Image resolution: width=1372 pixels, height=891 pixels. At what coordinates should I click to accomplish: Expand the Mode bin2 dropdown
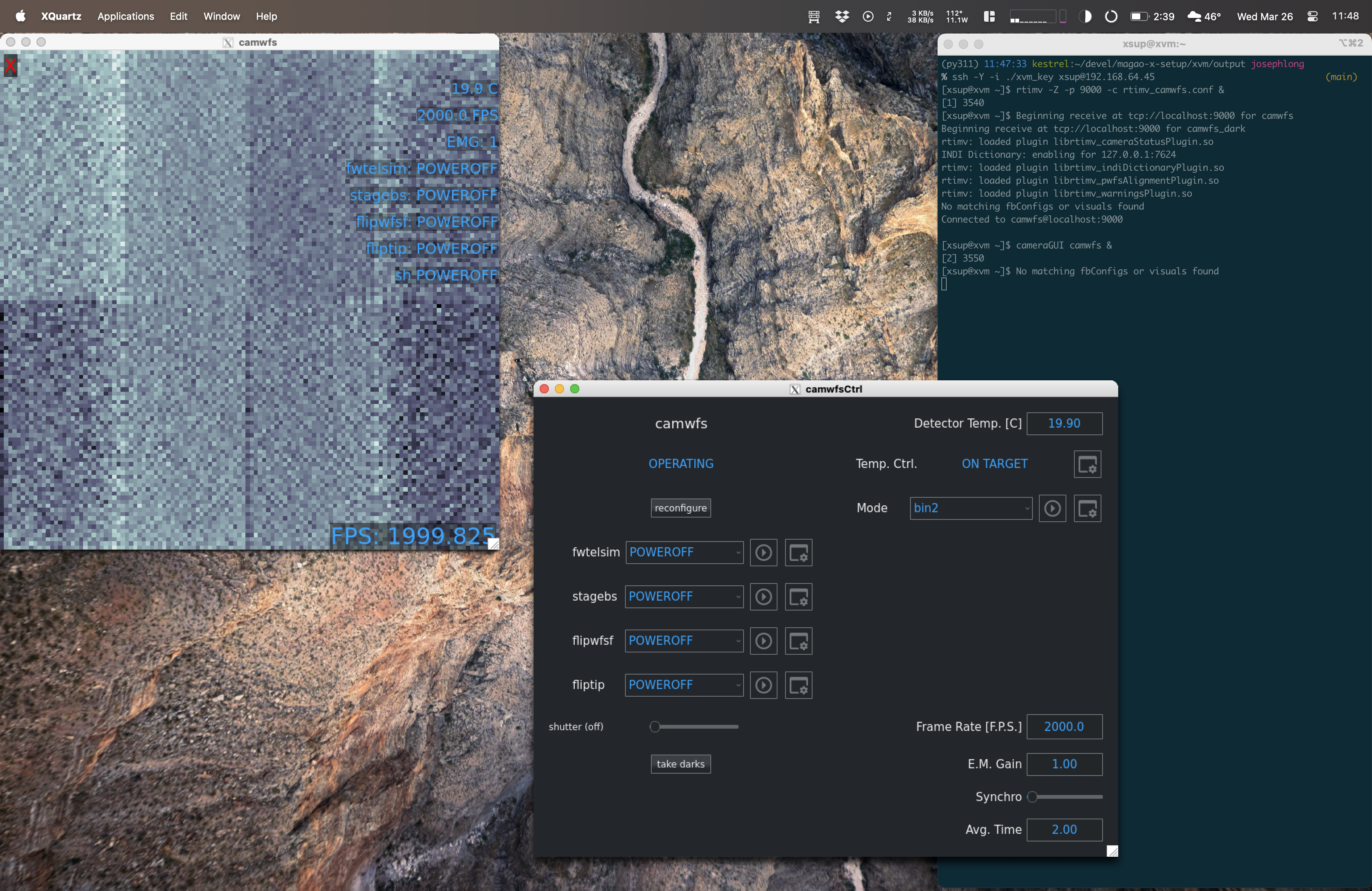(x=971, y=508)
